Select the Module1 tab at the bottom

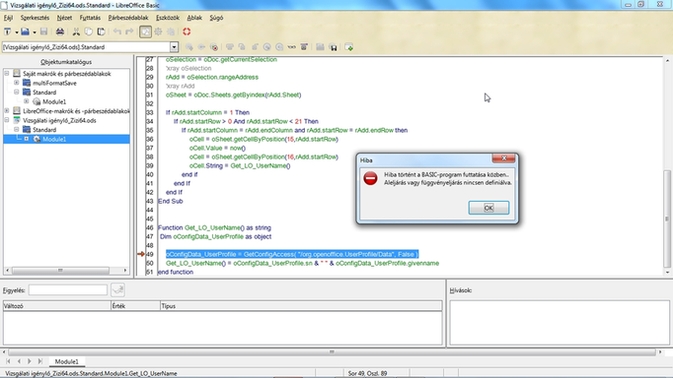(67, 362)
